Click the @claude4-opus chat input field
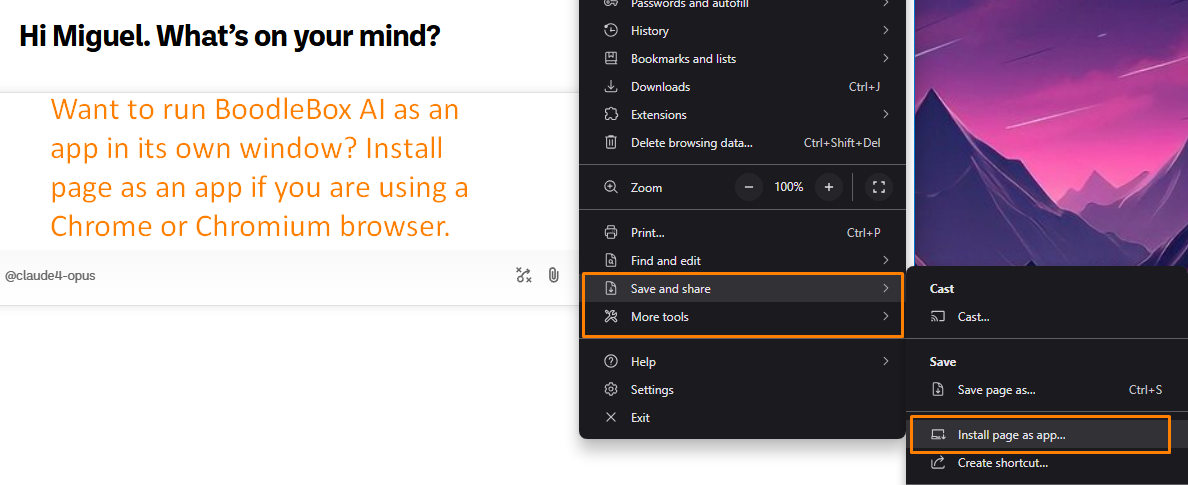 [x=250, y=275]
